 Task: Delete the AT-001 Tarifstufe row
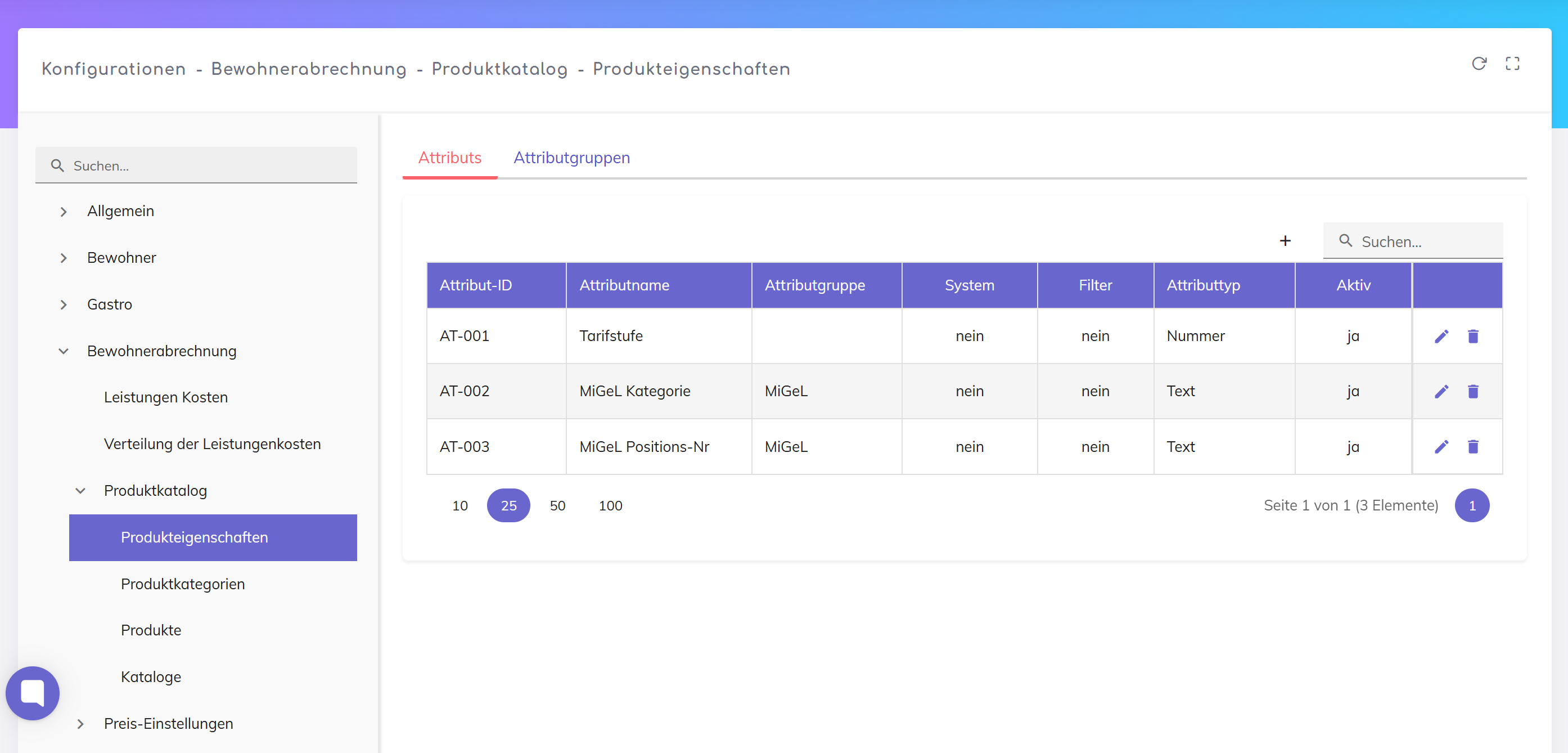pyautogui.click(x=1472, y=337)
